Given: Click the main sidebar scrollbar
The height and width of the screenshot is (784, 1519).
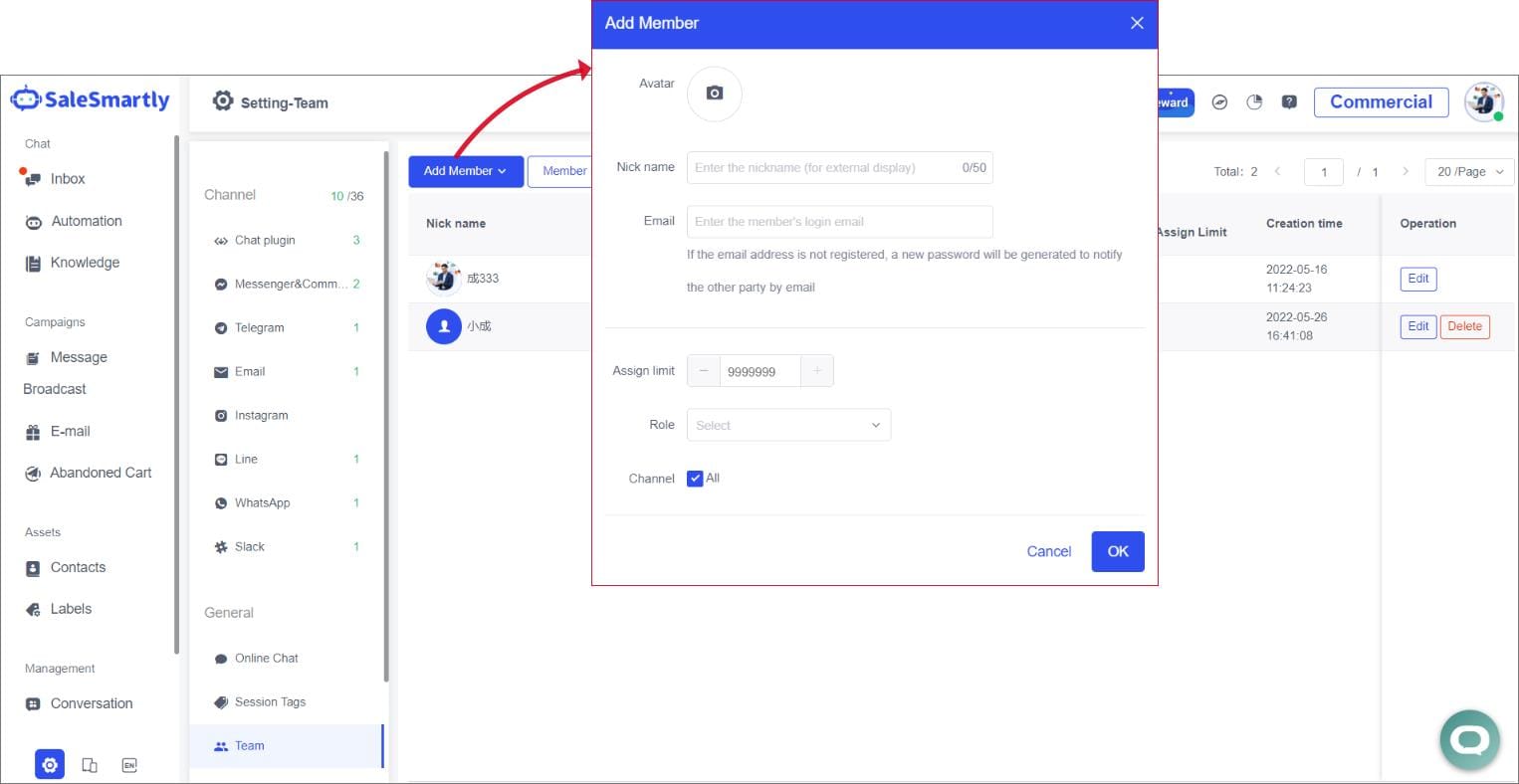Looking at the screenshot, I should tap(176, 394).
